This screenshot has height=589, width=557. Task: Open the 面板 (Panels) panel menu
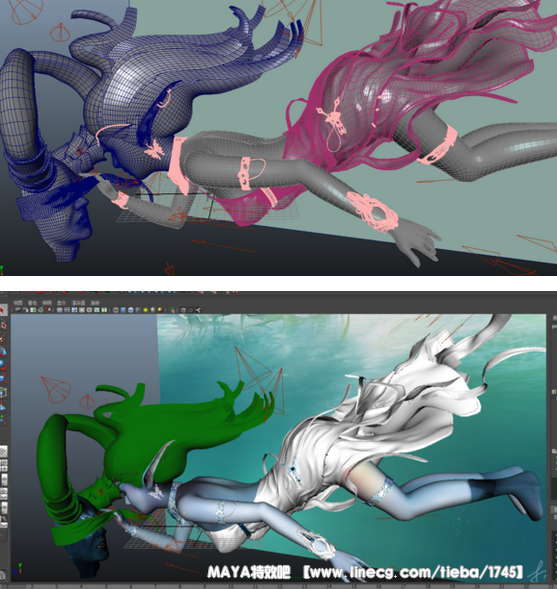pos(95,303)
